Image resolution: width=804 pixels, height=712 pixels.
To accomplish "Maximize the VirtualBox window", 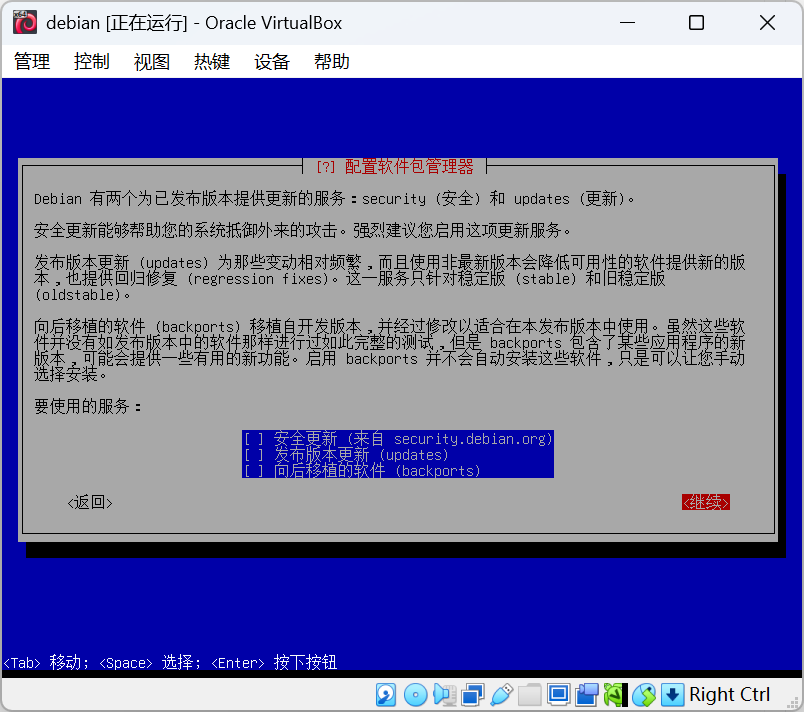I will tap(696, 23).
